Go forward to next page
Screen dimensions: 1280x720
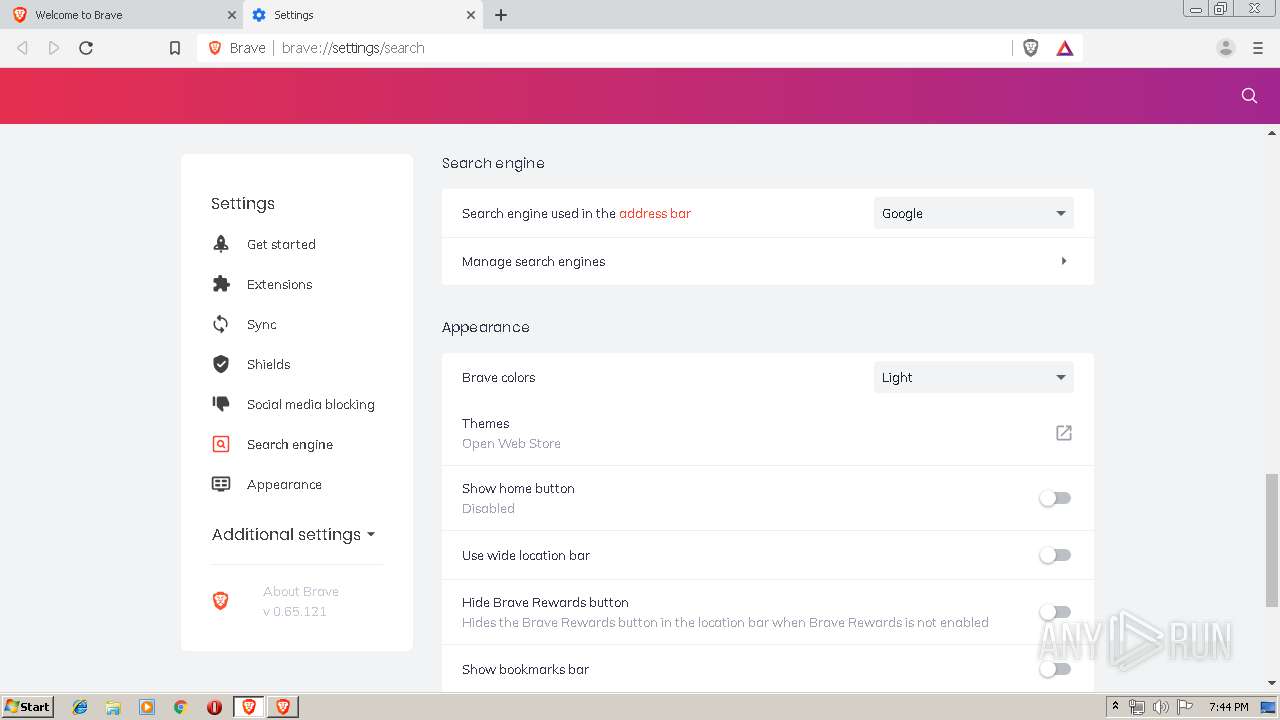[54, 47]
